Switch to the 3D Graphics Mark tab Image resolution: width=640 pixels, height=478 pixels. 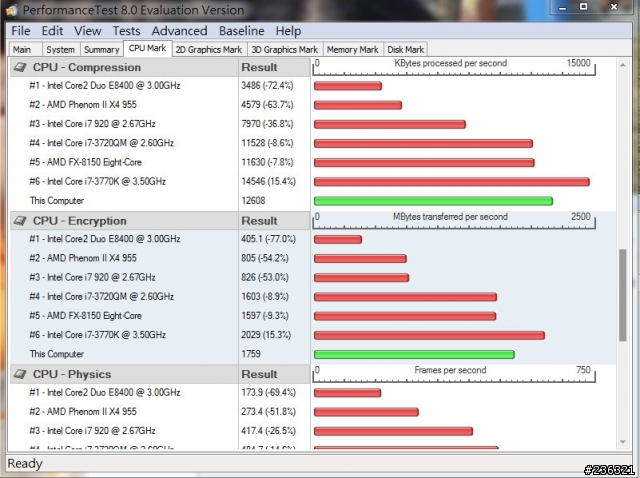point(284,49)
